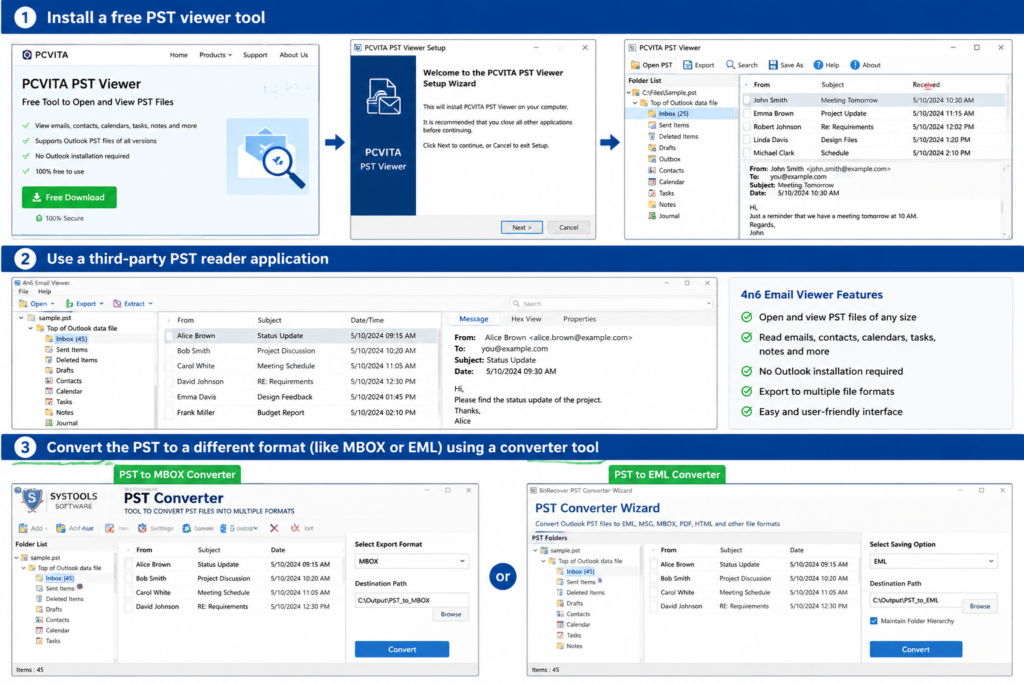Click the Calendar folder icon in BitRecover PST Folders
The width and height of the screenshot is (1024, 683).
tap(560, 624)
